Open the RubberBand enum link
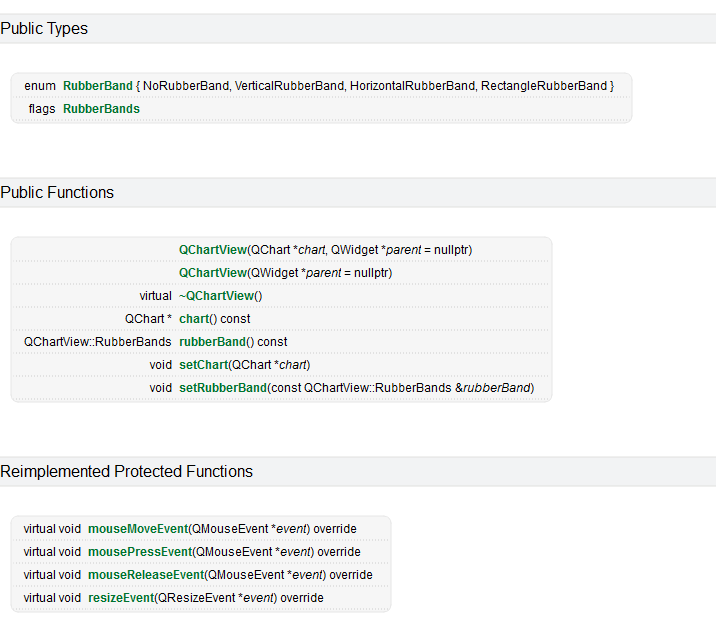Screen dimensions: 716x638 [x=96, y=86]
